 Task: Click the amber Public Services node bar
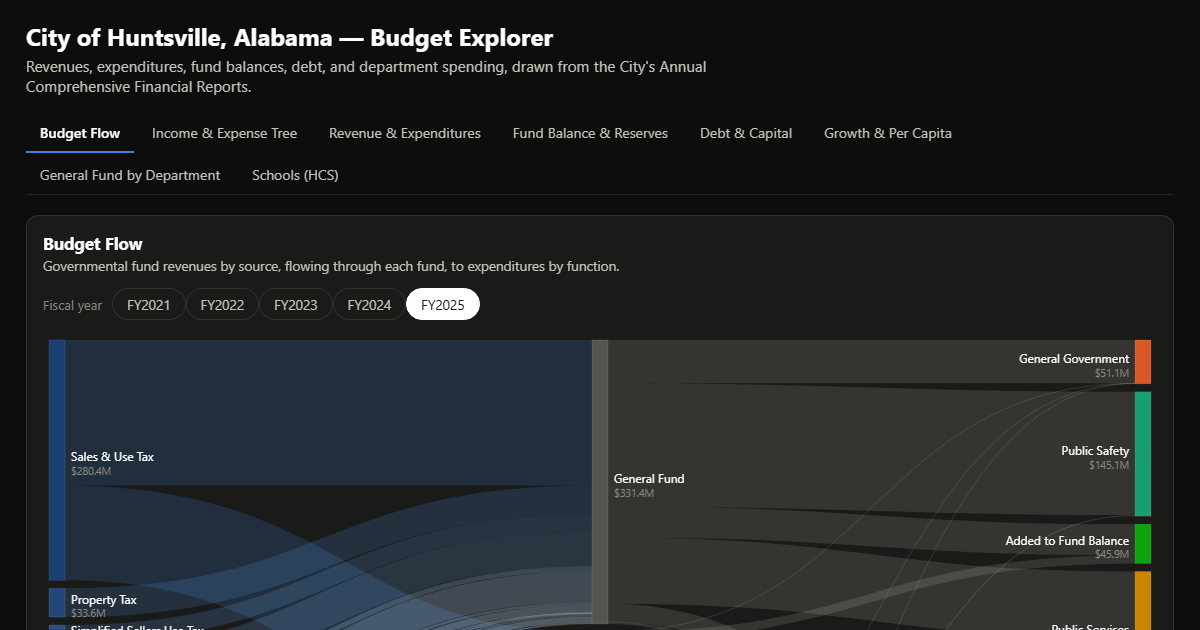tap(1143, 601)
